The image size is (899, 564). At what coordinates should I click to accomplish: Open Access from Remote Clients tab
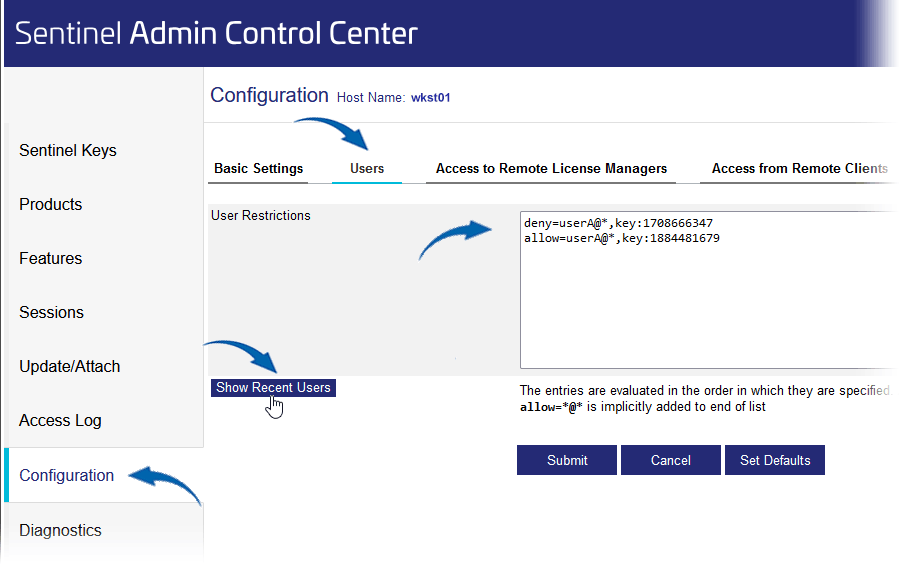coord(799,169)
